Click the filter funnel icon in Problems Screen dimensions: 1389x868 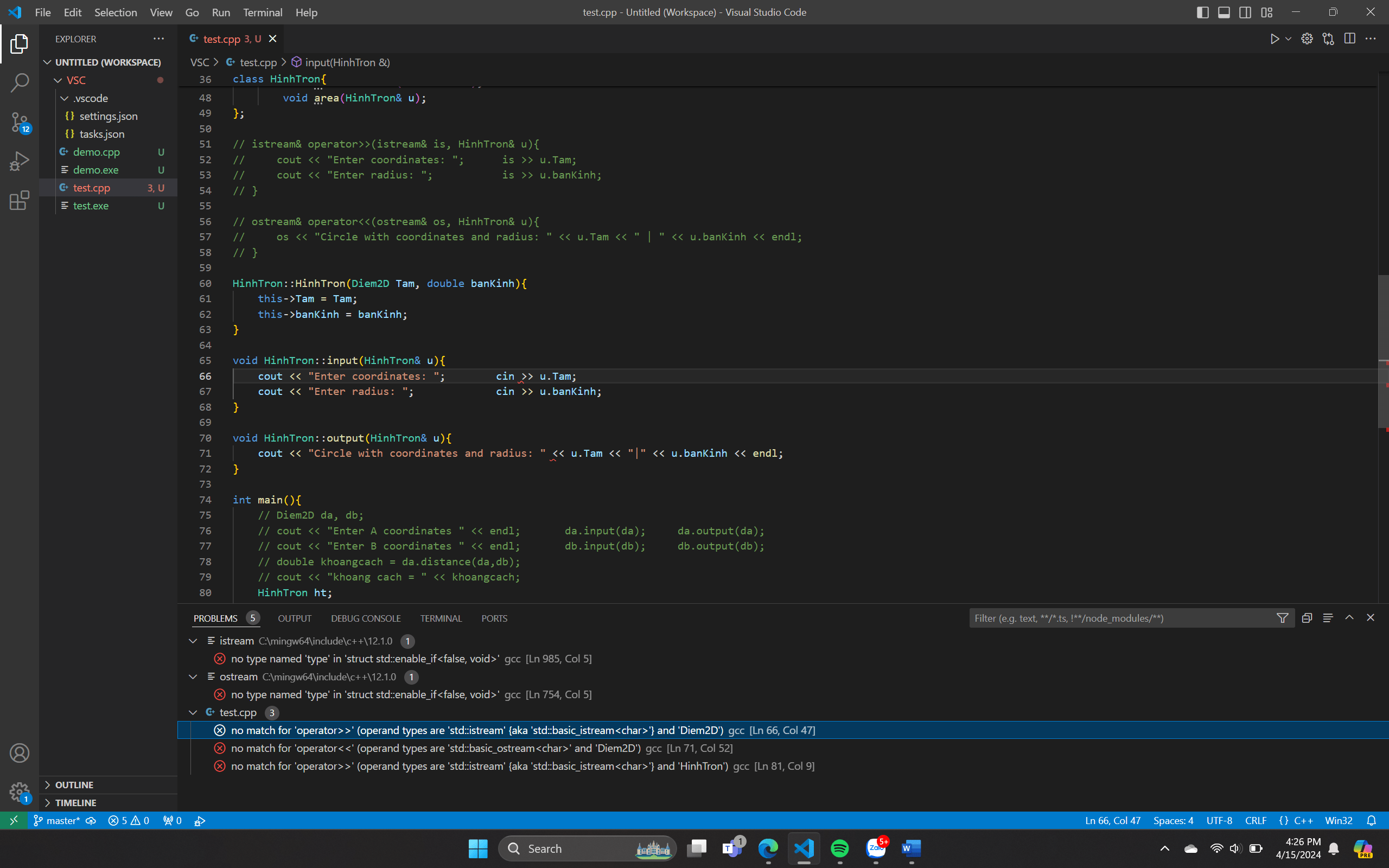(1282, 618)
